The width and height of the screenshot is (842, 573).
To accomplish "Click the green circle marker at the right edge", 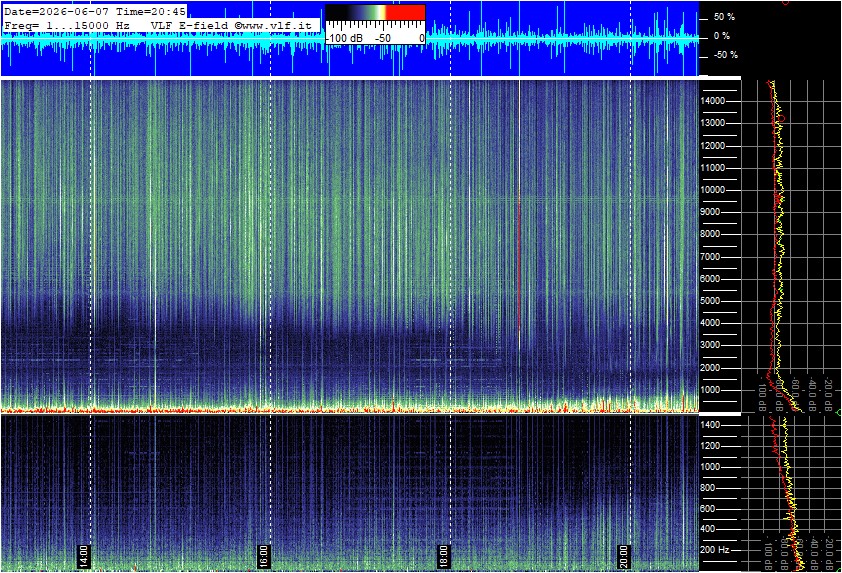I will click(839, 412).
